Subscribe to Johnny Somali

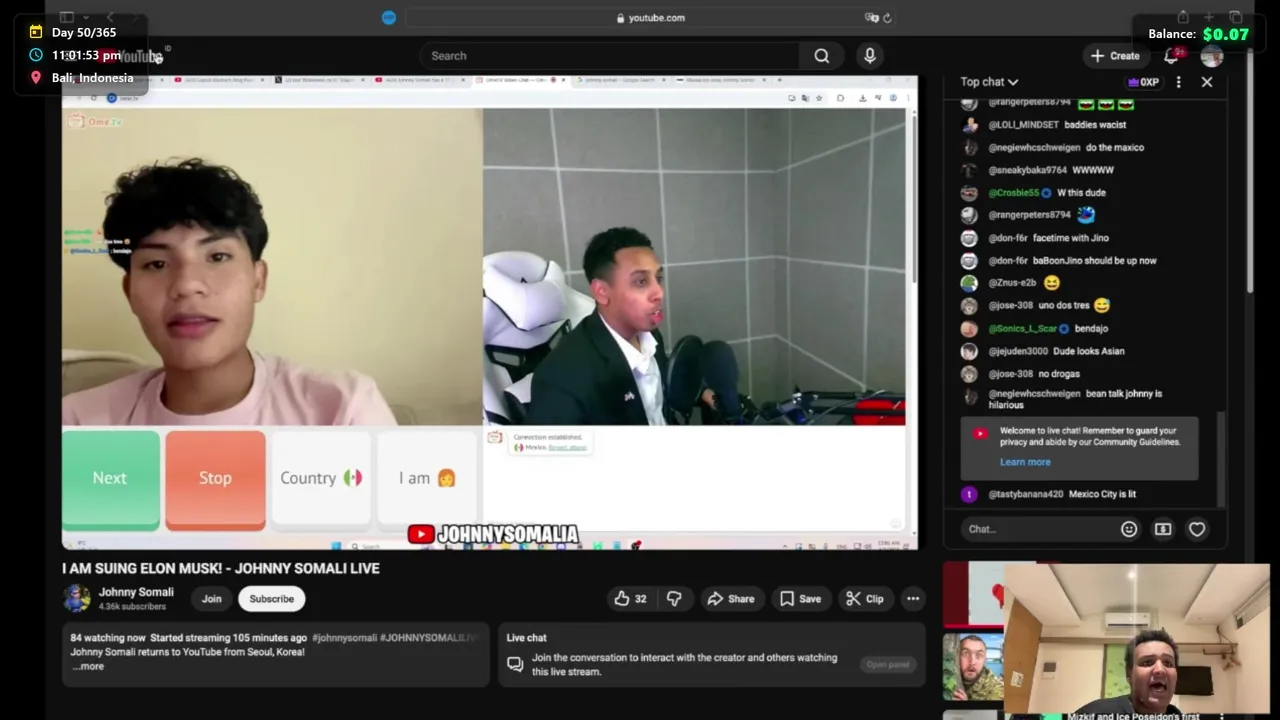[271, 599]
